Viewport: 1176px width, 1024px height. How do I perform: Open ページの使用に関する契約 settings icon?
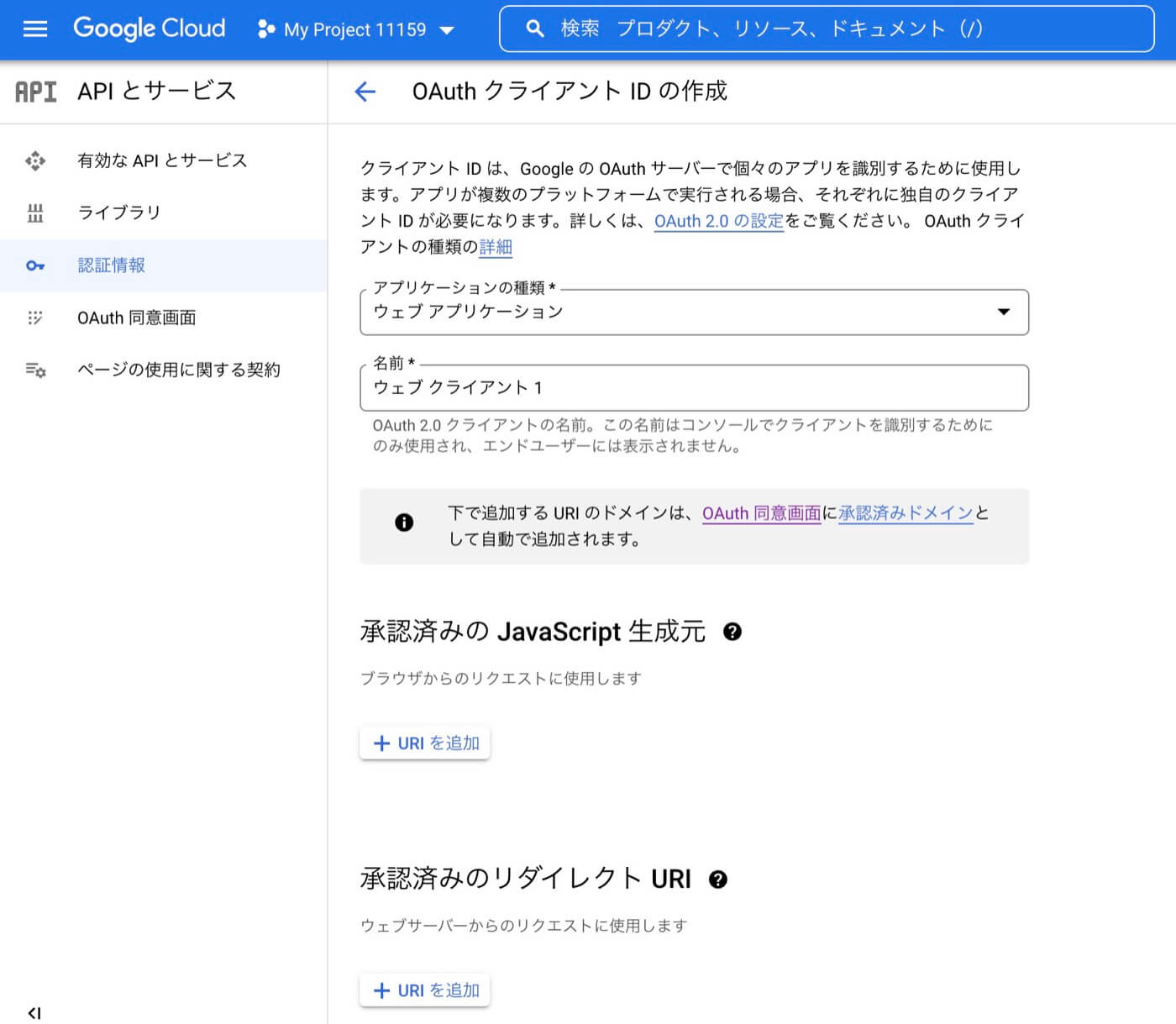coord(35,370)
